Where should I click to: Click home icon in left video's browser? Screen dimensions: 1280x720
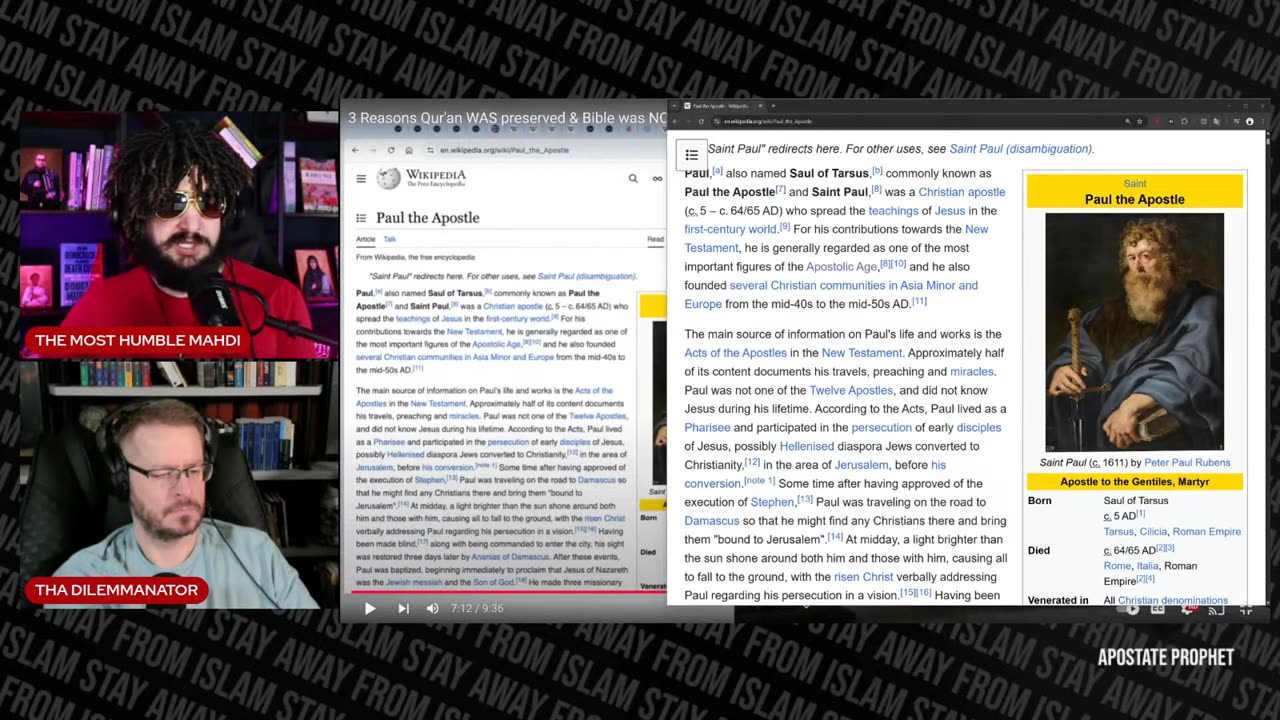[409, 150]
